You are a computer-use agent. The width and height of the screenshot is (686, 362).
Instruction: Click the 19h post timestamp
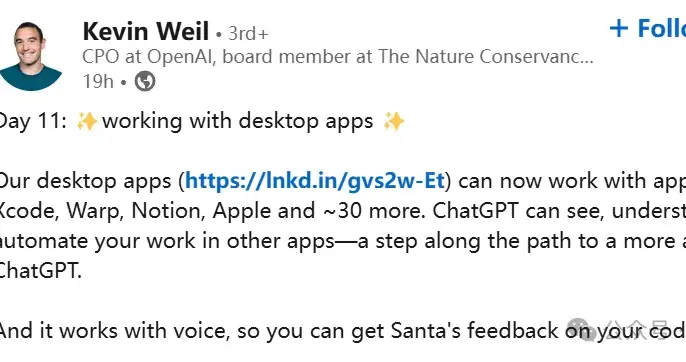[98, 81]
